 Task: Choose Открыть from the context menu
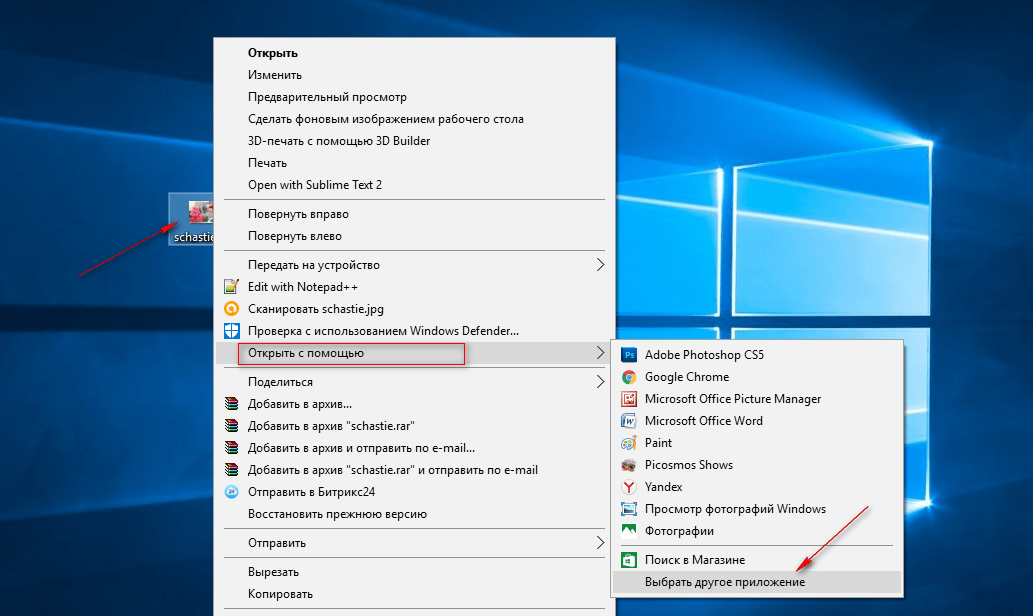[x=273, y=53]
